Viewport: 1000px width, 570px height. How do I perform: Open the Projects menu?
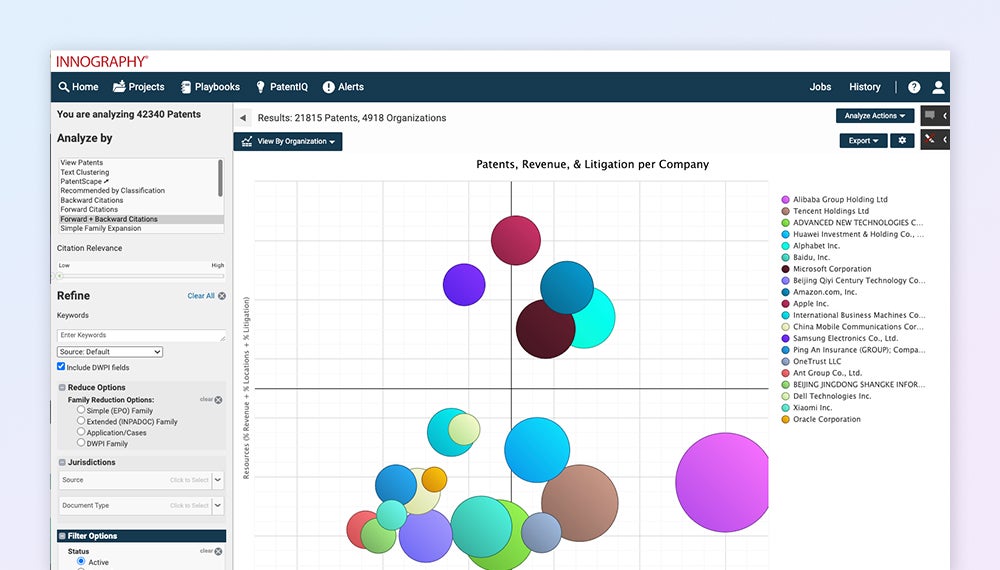138,87
